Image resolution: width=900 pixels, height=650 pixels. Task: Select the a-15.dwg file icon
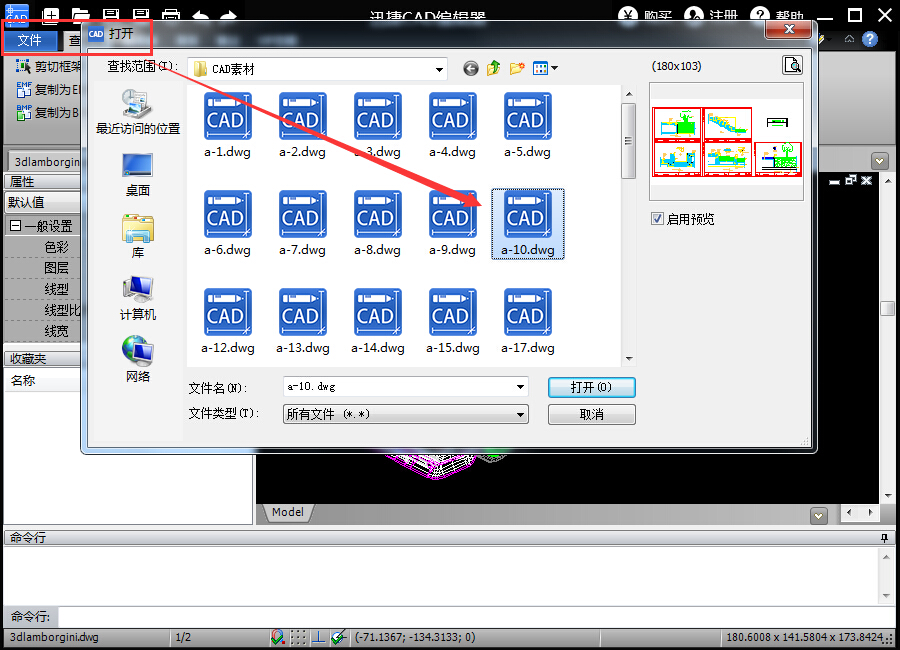452,312
